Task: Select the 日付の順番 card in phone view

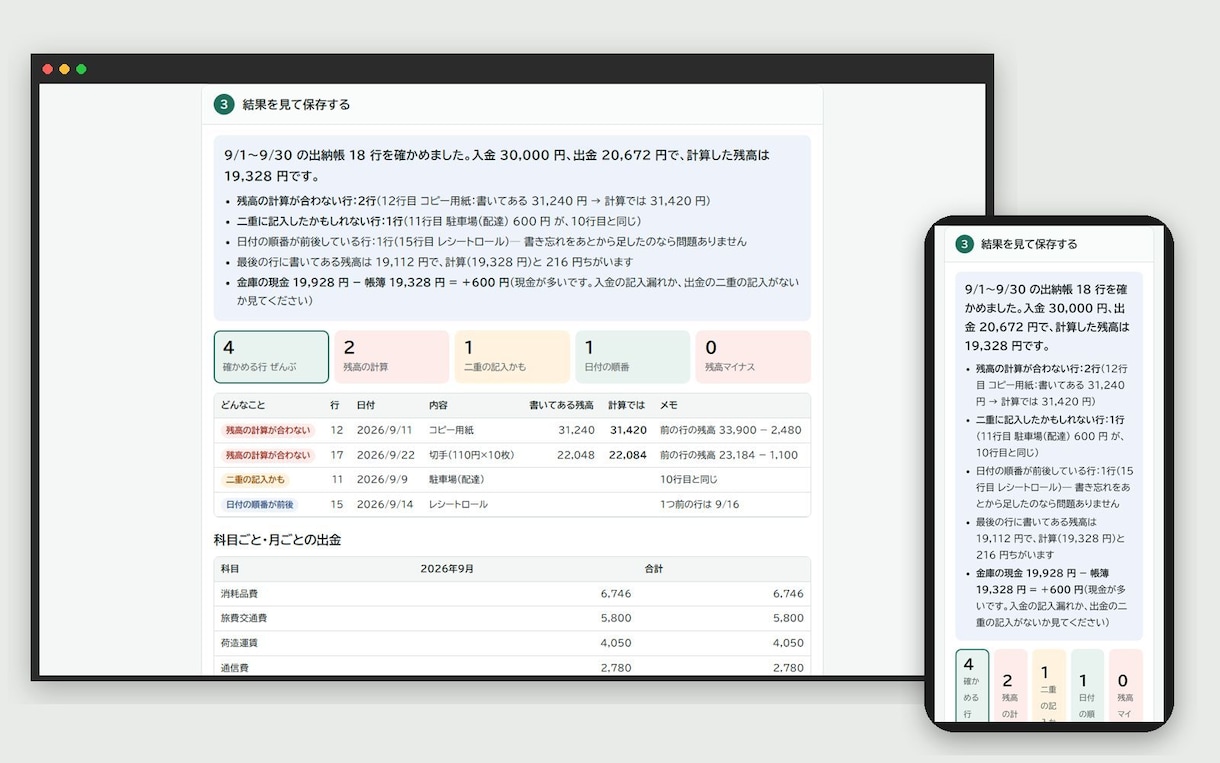Action: pos(1087,686)
